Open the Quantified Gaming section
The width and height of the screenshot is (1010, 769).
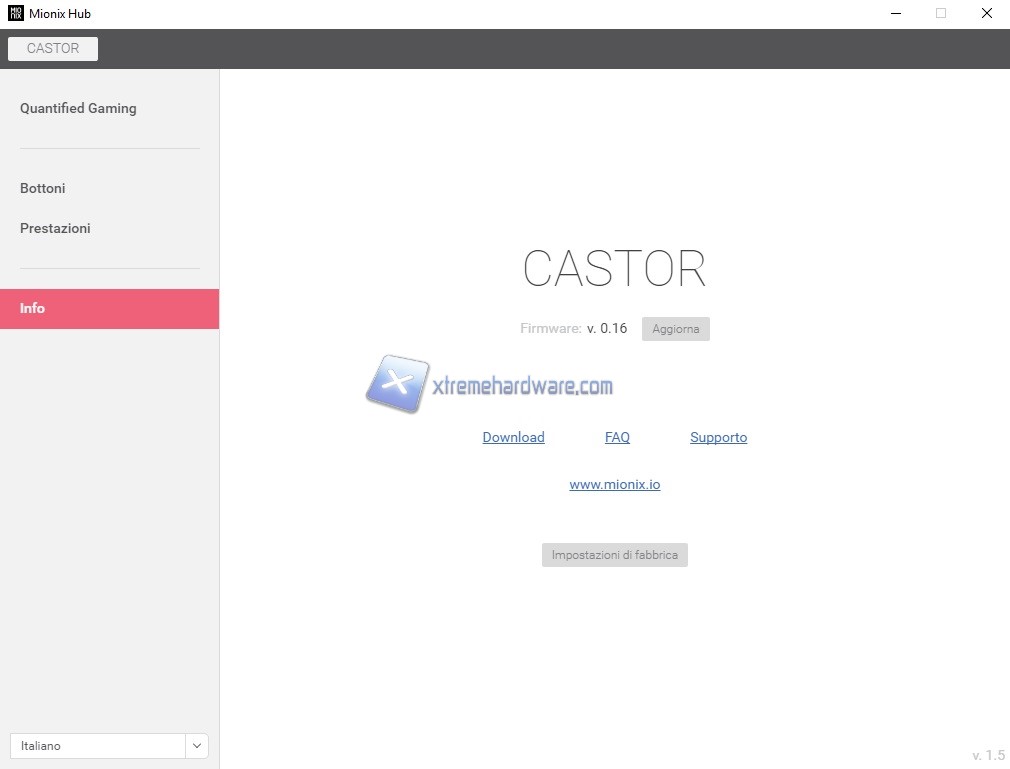pyautogui.click(x=78, y=108)
